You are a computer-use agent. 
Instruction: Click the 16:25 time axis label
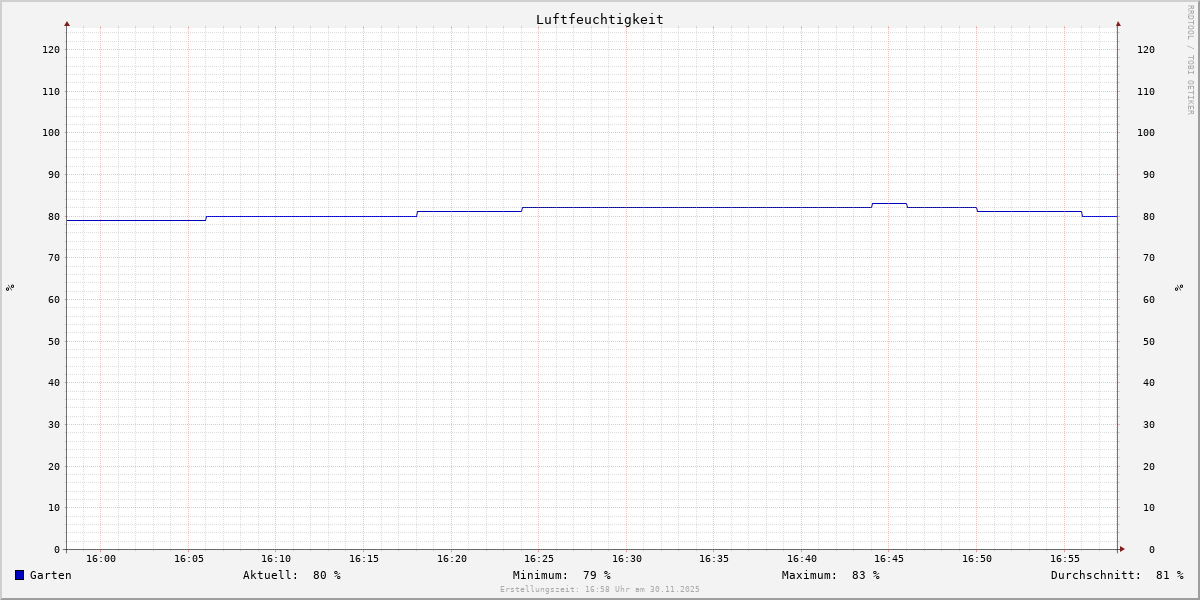[x=539, y=558]
